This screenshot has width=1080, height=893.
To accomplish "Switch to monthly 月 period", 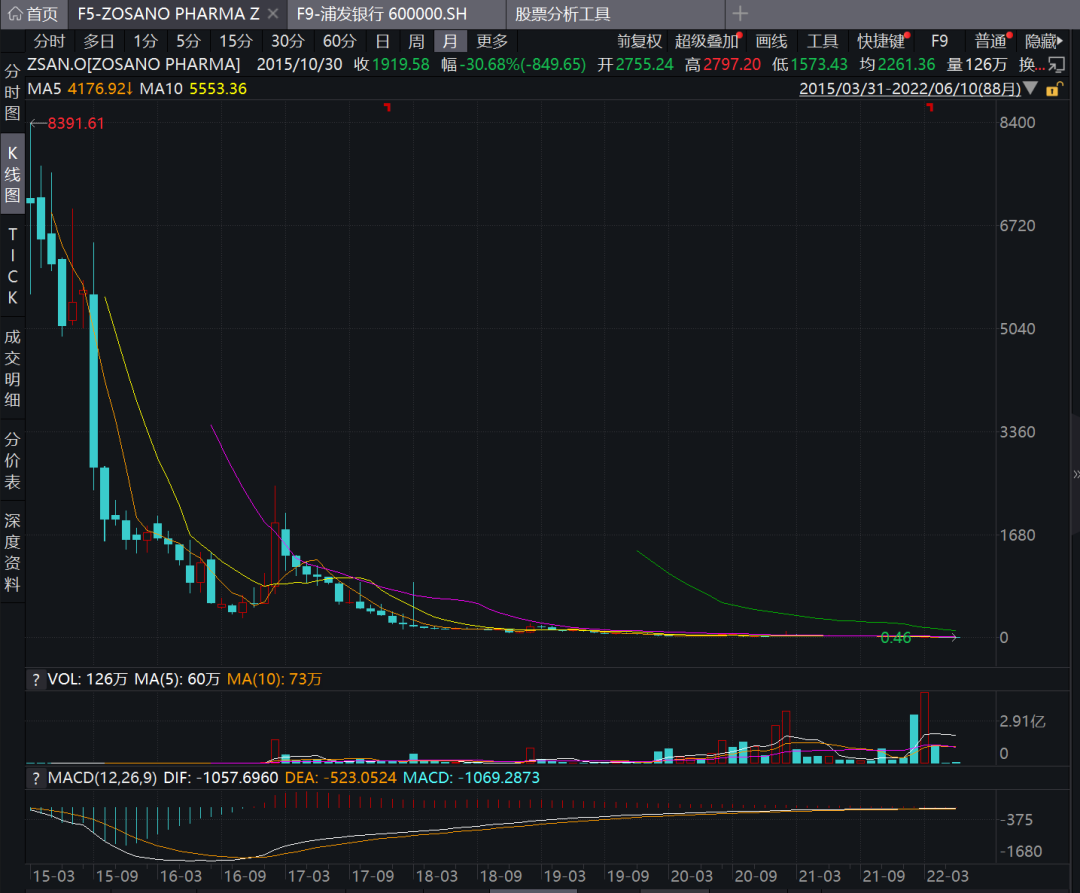I will (x=450, y=41).
